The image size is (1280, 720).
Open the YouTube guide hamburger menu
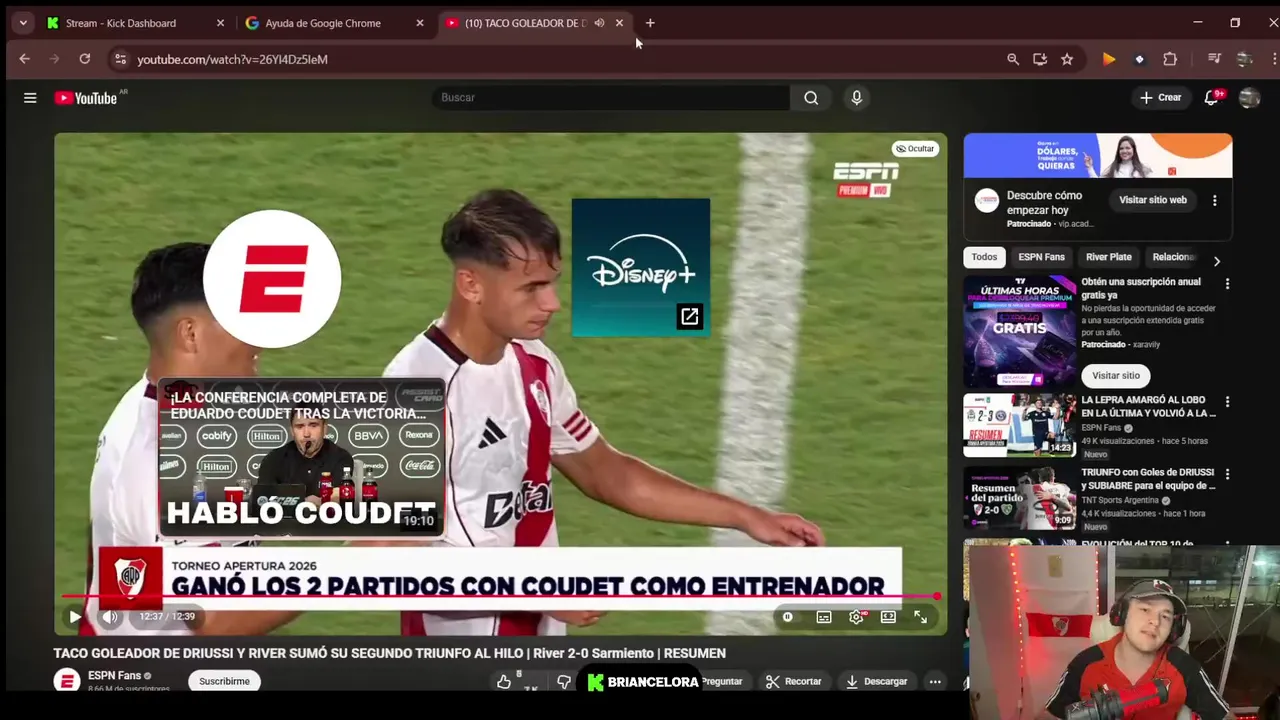coord(30,97)
